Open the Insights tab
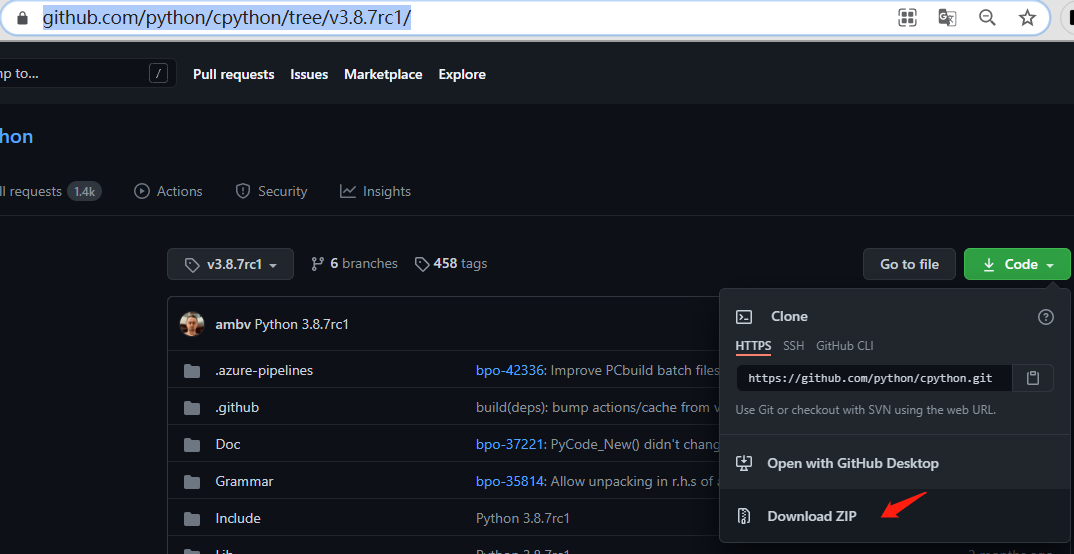Viewport: 1074px width, 554px height. pyautogui.click(x=375, y=191)
